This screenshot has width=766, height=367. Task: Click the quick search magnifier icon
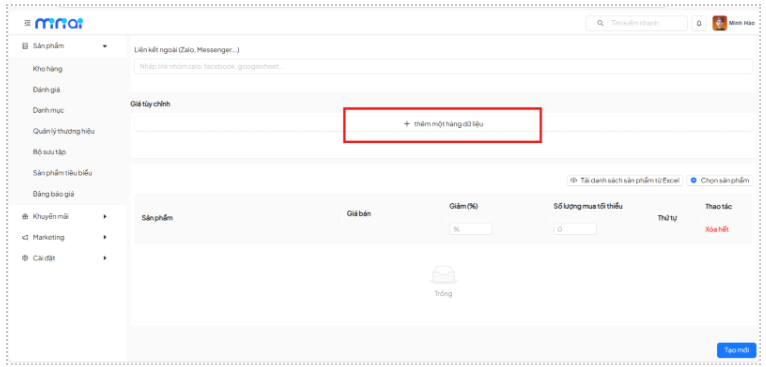[600, 23]
